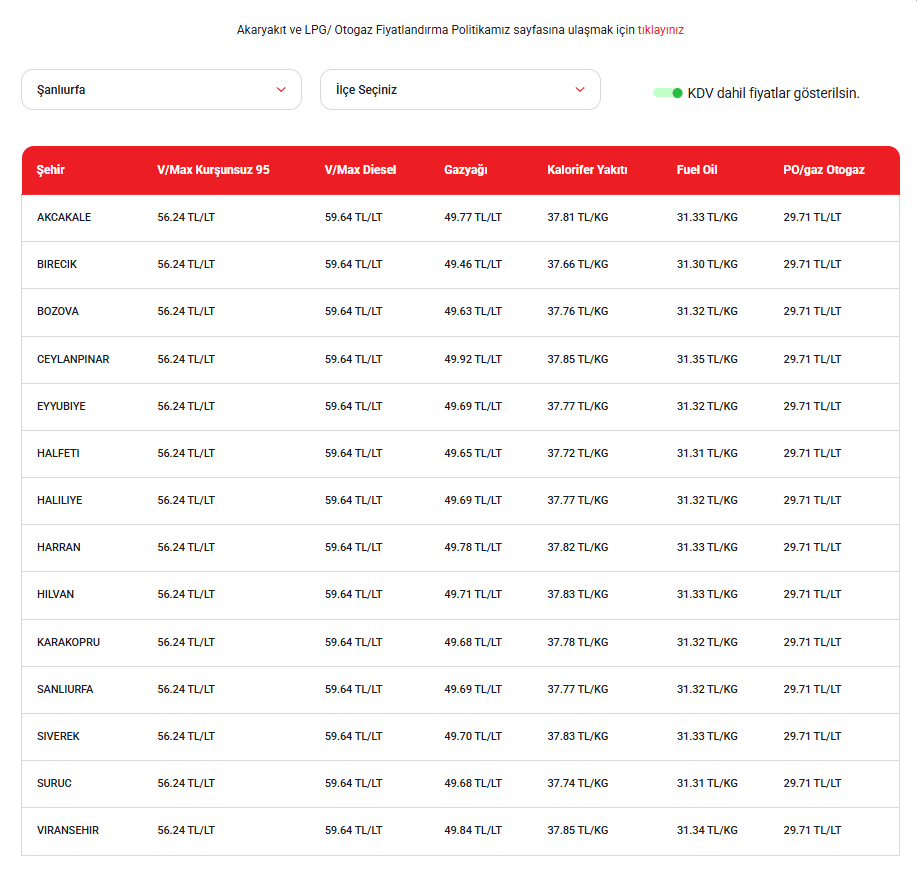Click the Fuel Oil column header
This screenshot has width=917, height=876.
pos(697,170)
